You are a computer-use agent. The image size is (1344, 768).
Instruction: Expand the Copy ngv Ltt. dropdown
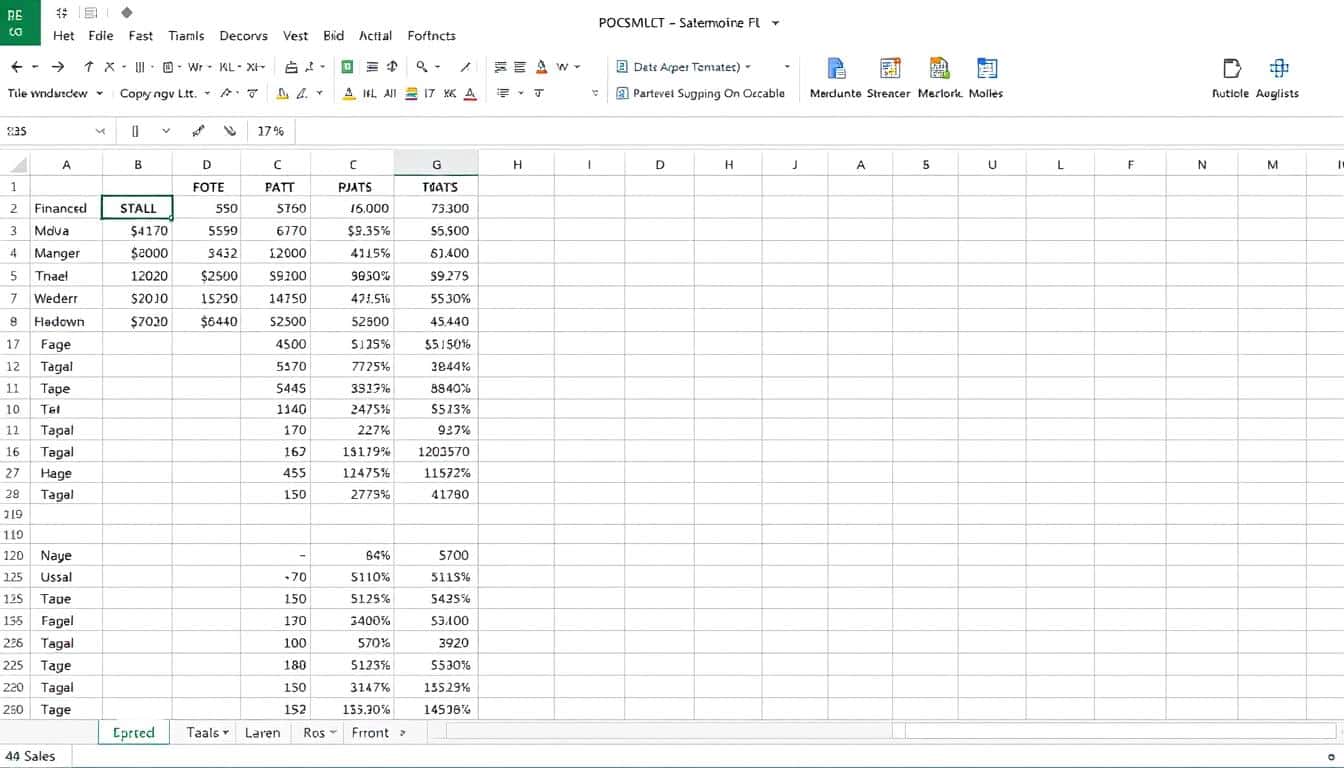coord(207,93)
